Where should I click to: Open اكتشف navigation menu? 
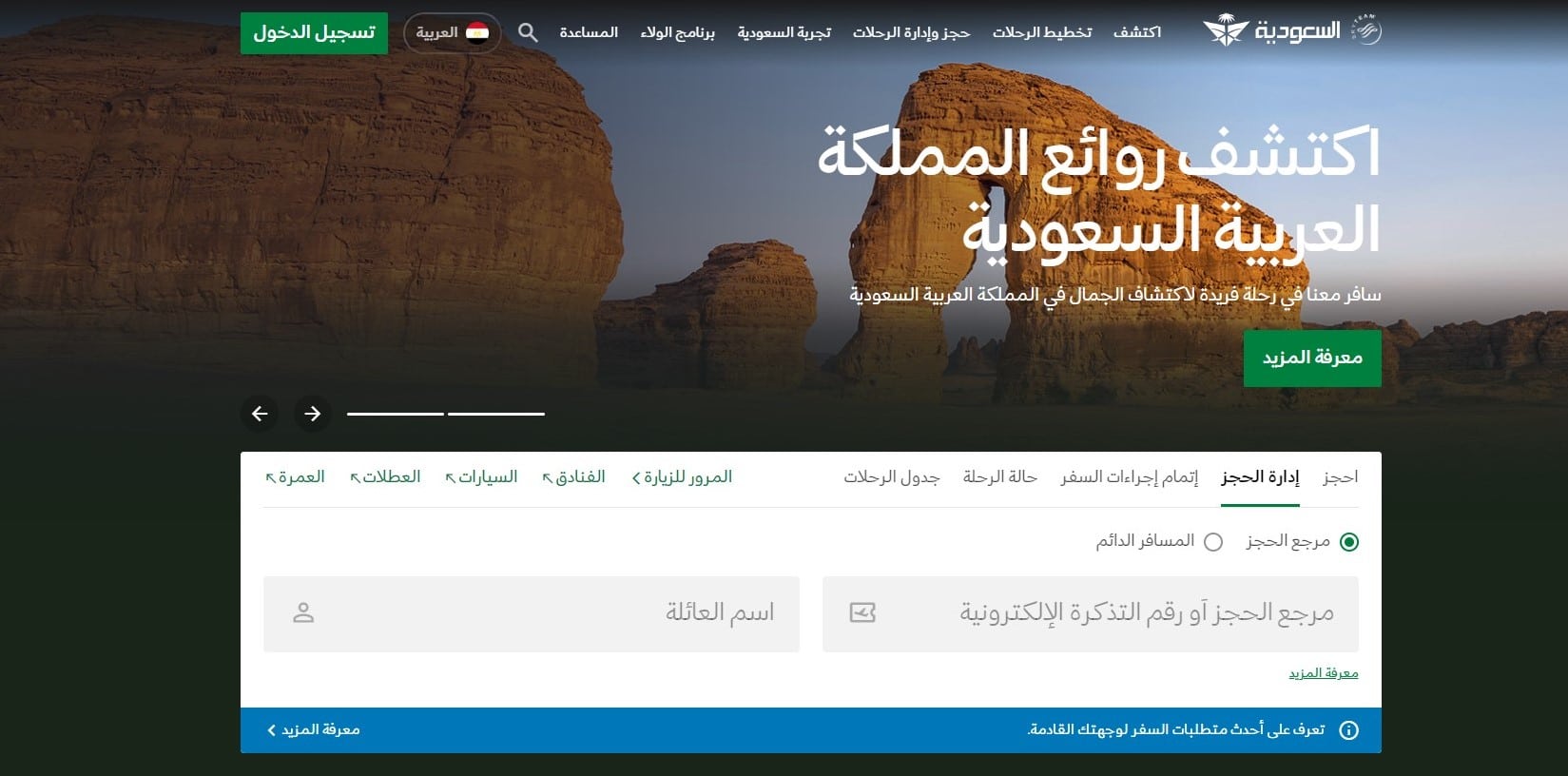click(x=1137, y=32)
